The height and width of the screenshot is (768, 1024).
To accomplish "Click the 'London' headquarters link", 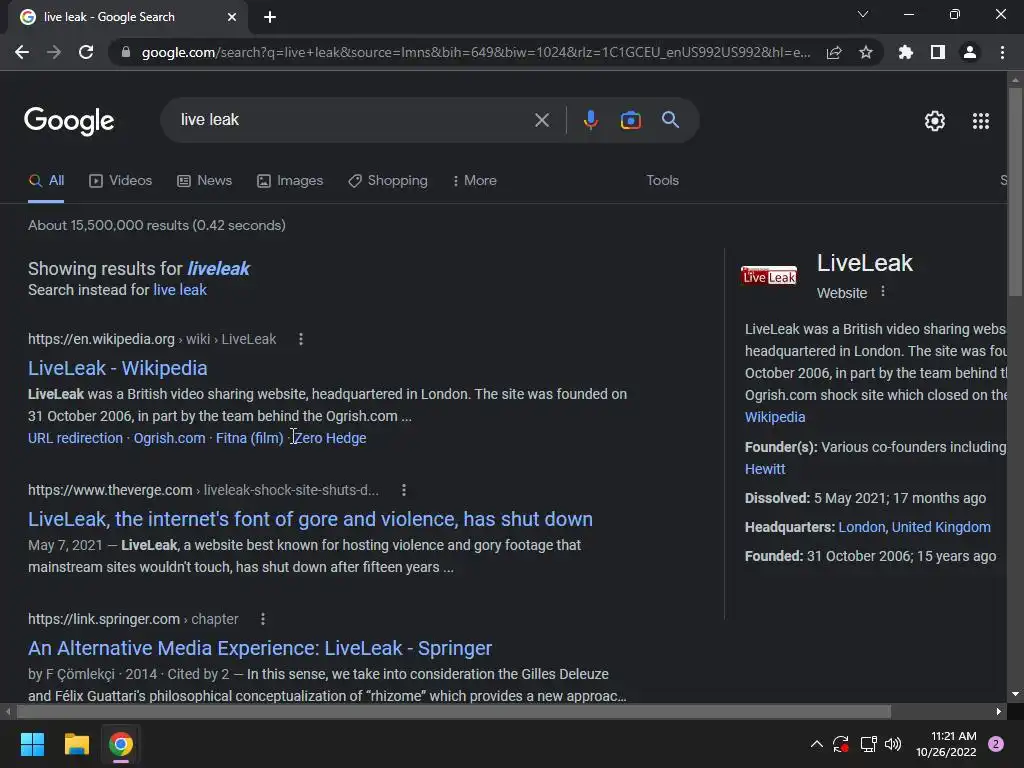I will pyautogui.click(x=861, y=527).
